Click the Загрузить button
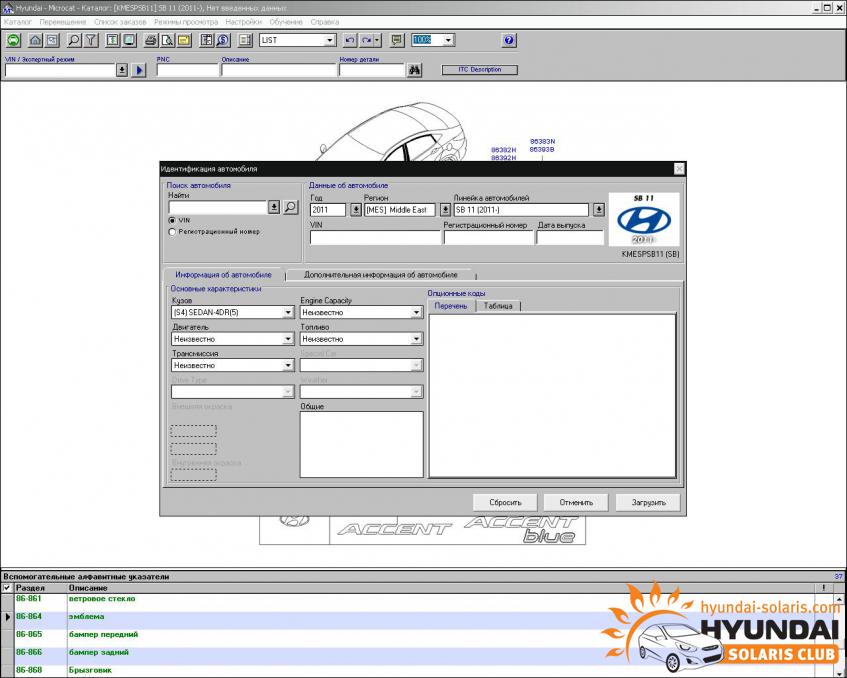Screen dimensions: 847x678 pyautogui.click(x=648, y=502)
